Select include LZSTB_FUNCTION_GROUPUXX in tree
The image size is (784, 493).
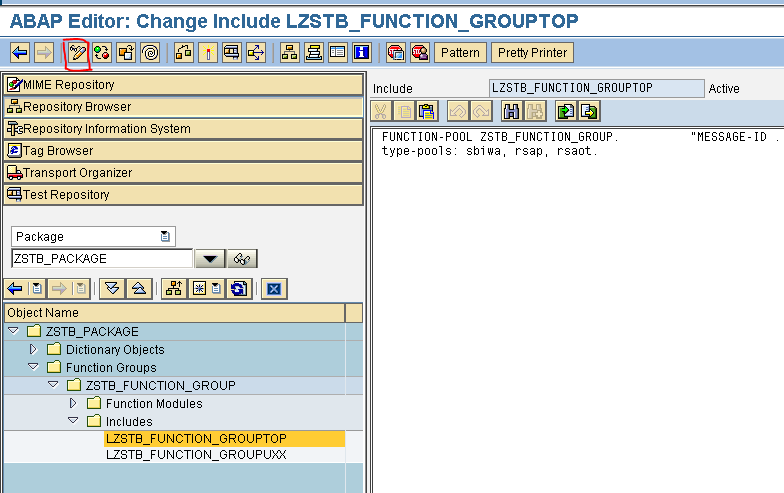[x=196, y=454]
